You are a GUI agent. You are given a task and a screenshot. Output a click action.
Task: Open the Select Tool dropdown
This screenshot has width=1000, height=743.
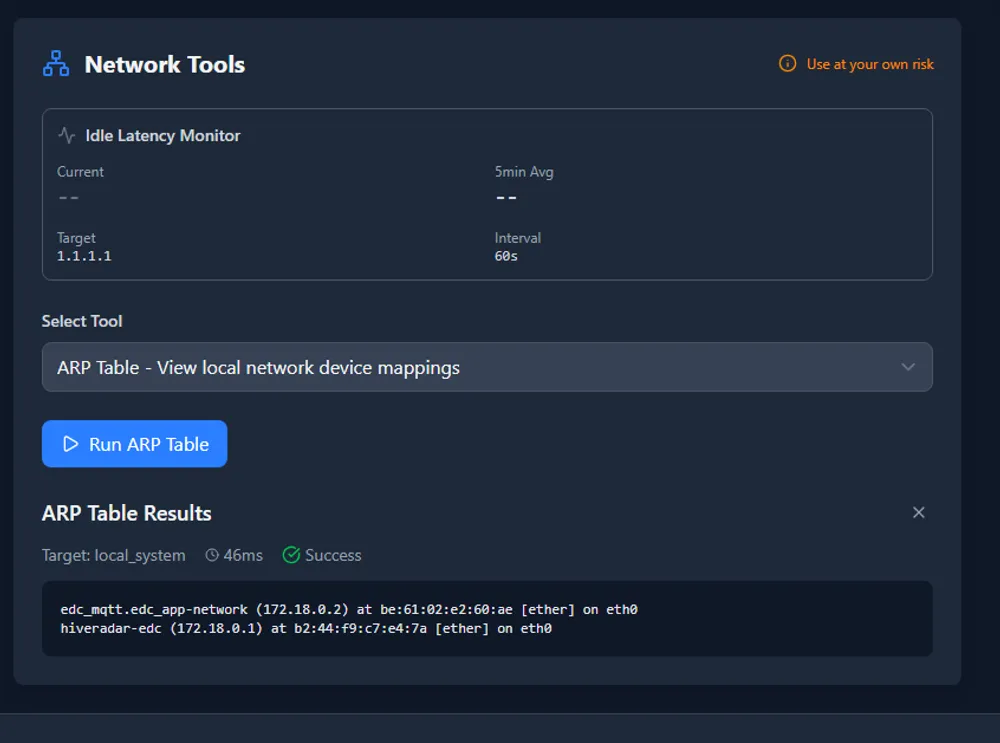(487, 367)
